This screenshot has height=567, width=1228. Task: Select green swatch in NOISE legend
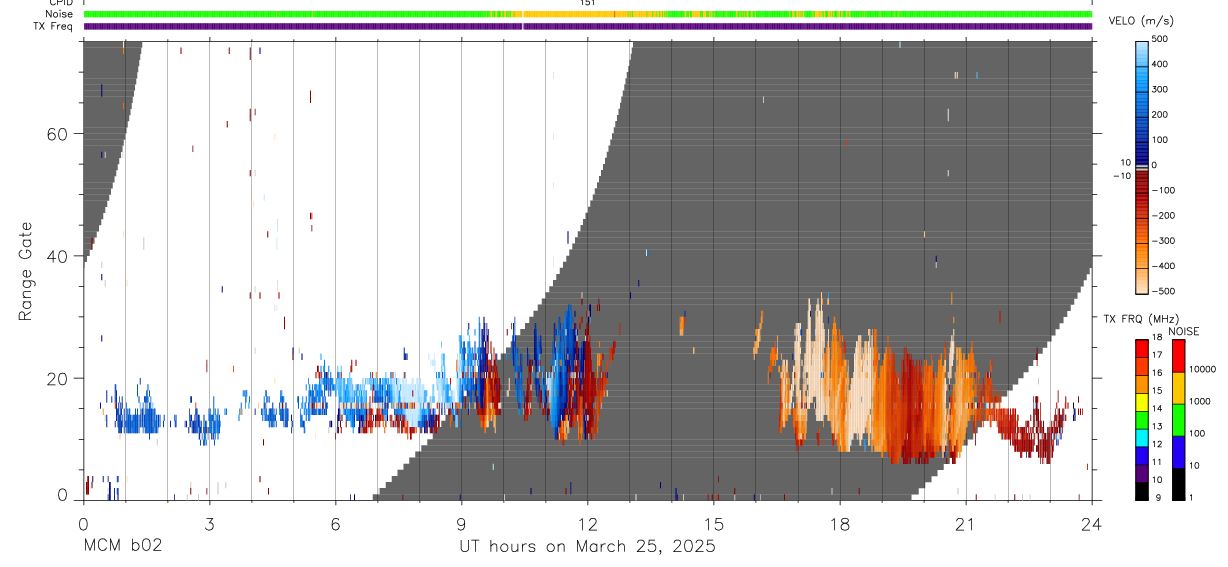[1179, 420]
